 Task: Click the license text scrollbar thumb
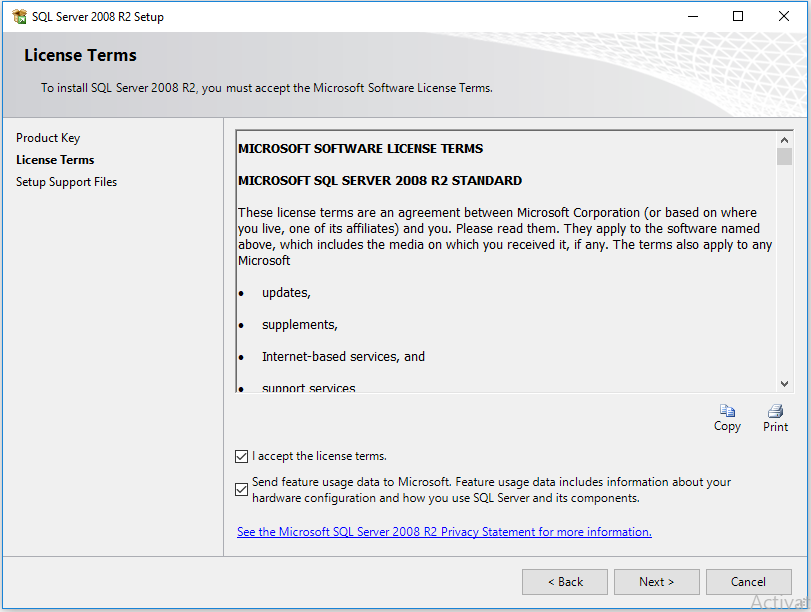(785, 156)
